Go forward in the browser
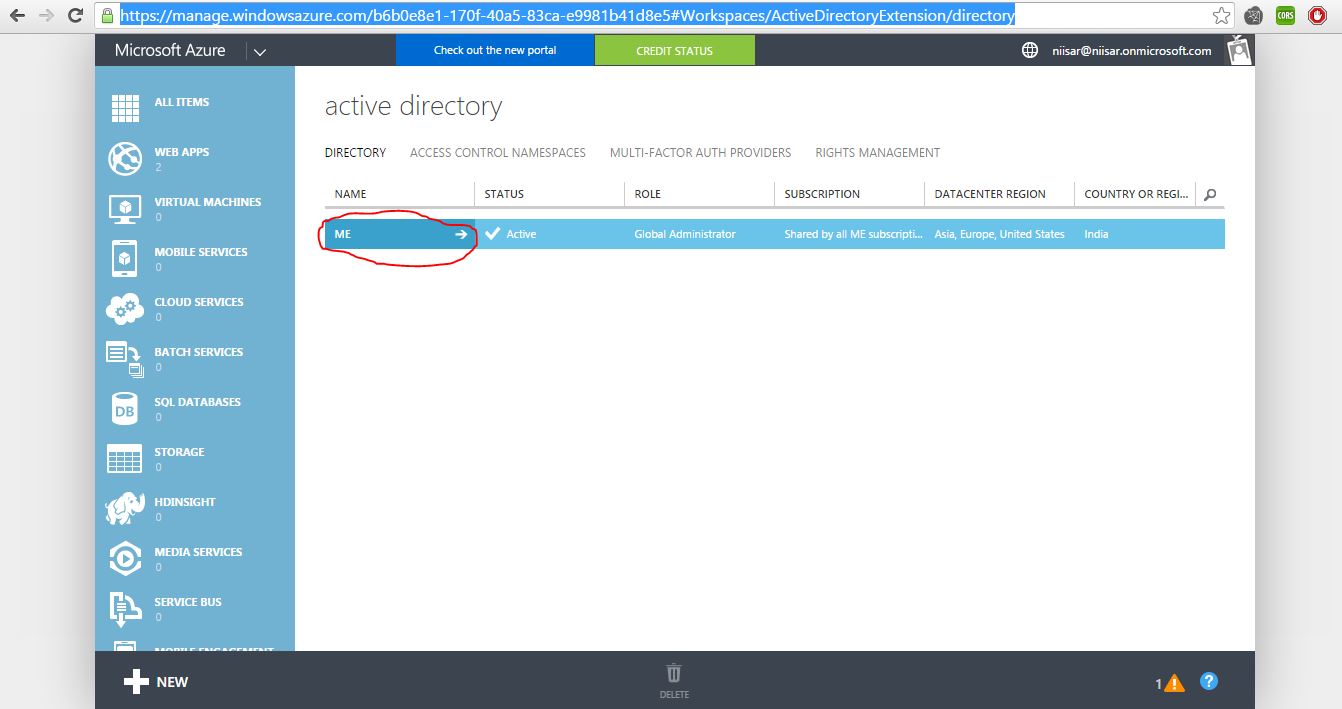 coord(46,15)
